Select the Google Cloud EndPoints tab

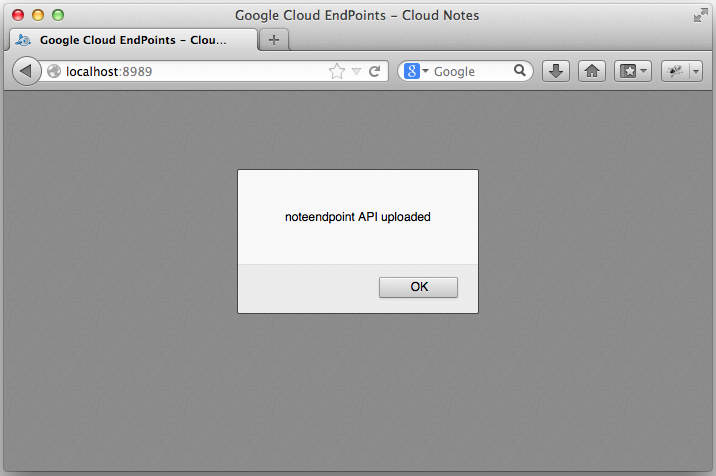132,40
